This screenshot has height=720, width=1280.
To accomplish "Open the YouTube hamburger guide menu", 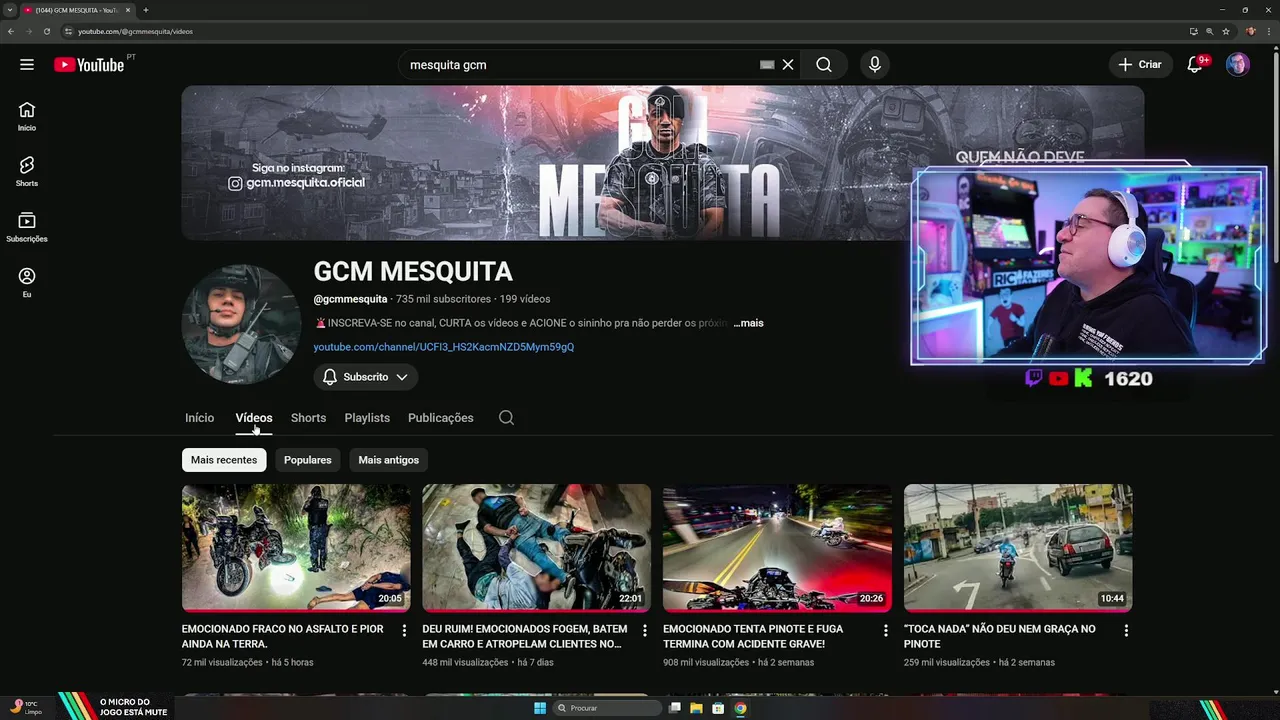I will pyautogui.click(x=27, y=65).
